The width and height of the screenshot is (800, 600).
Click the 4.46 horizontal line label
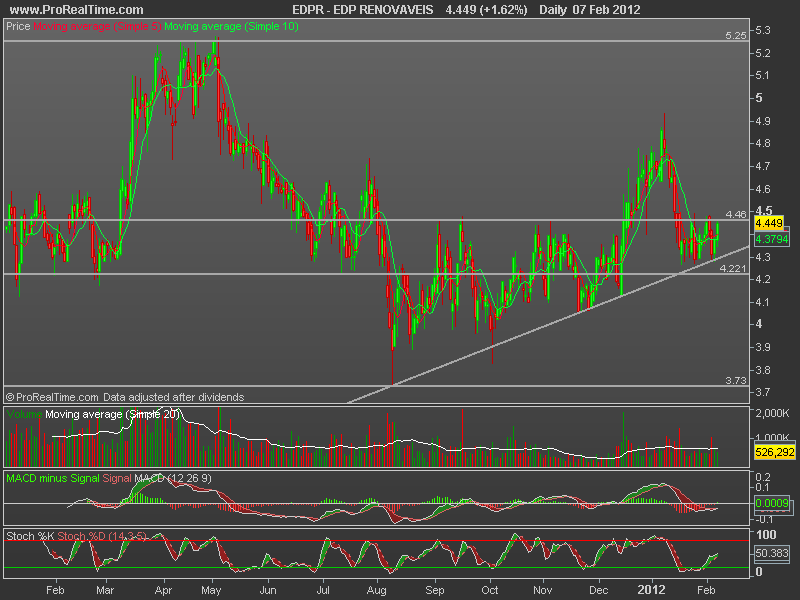736,214
